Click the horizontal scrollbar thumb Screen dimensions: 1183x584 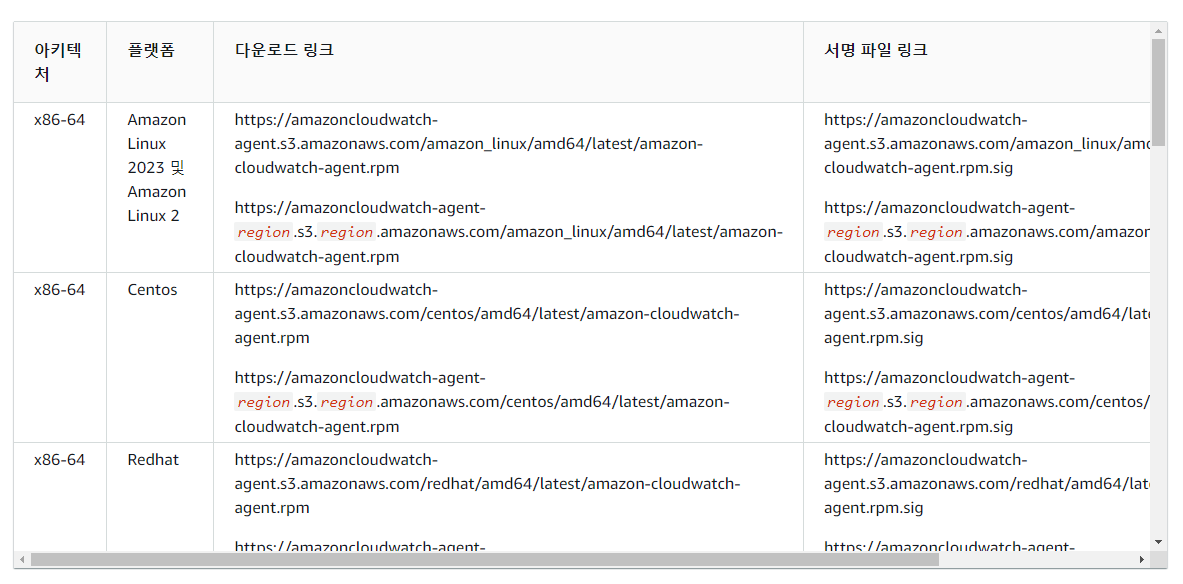pos(484,559)
